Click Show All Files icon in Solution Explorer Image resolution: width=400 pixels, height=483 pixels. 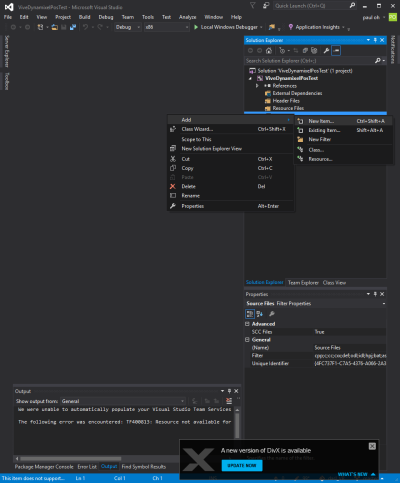pyautogui.click(x=314, y=51)
